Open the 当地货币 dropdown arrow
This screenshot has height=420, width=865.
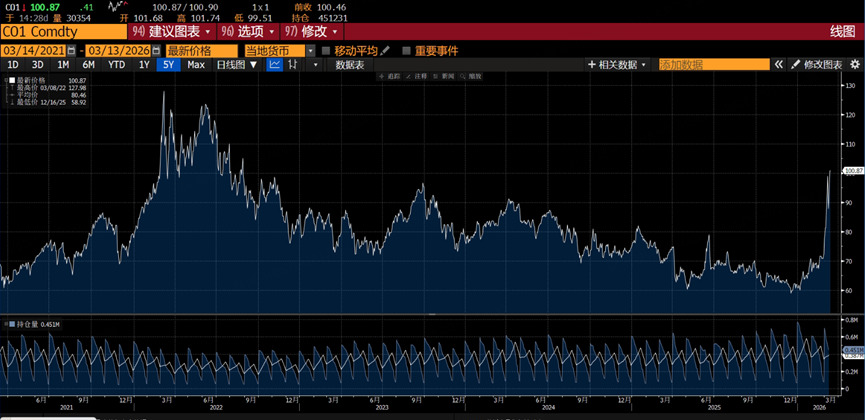311,51
